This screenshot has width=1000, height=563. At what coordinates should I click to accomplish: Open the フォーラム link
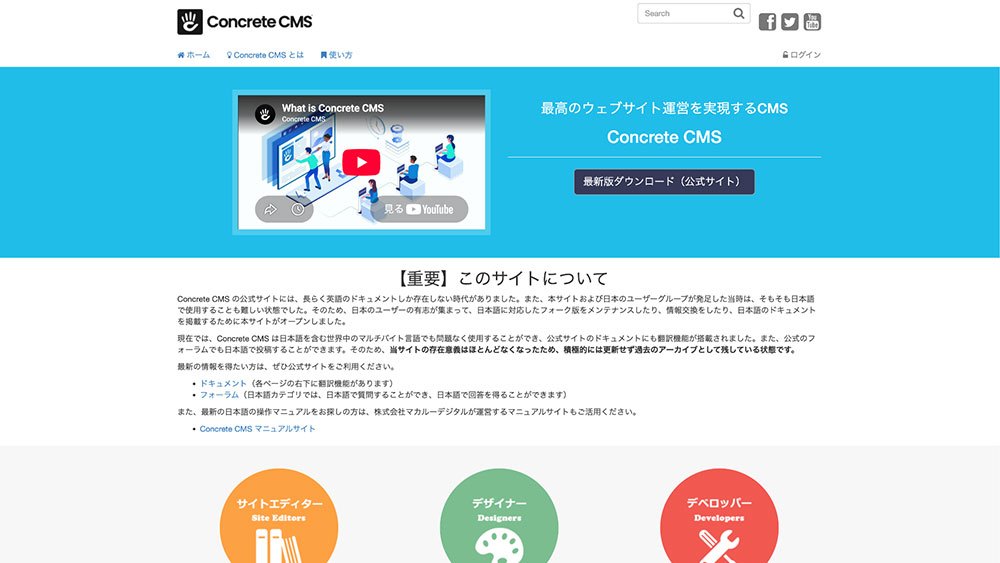[219, 395]
